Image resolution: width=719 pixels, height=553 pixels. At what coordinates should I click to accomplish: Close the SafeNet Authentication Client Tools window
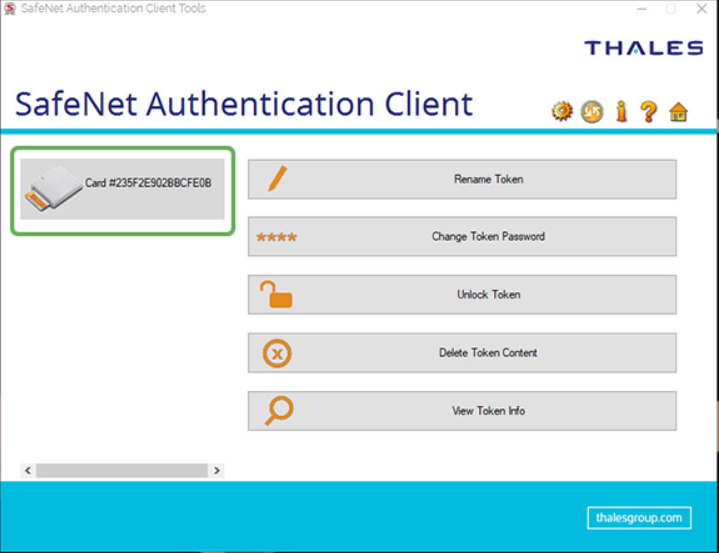pos(701,9)
